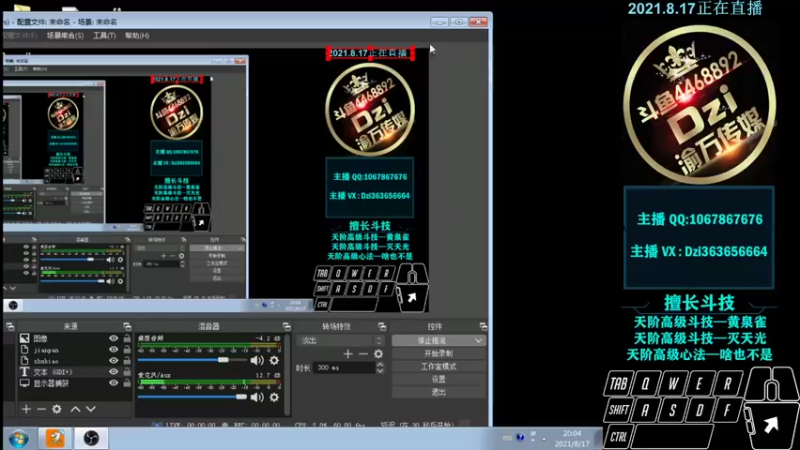Open the 帮助(H) menu

[137, 35]
